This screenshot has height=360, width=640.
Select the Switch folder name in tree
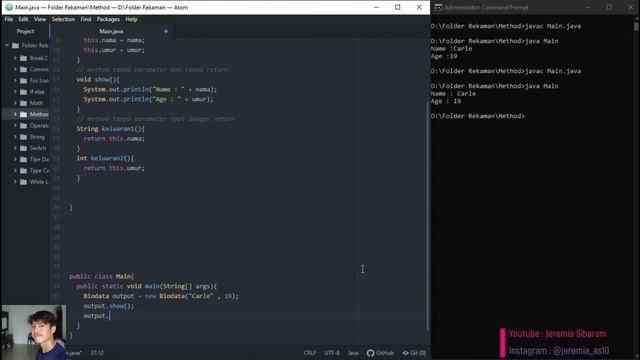pyautogui.click(x=38, y=148)
